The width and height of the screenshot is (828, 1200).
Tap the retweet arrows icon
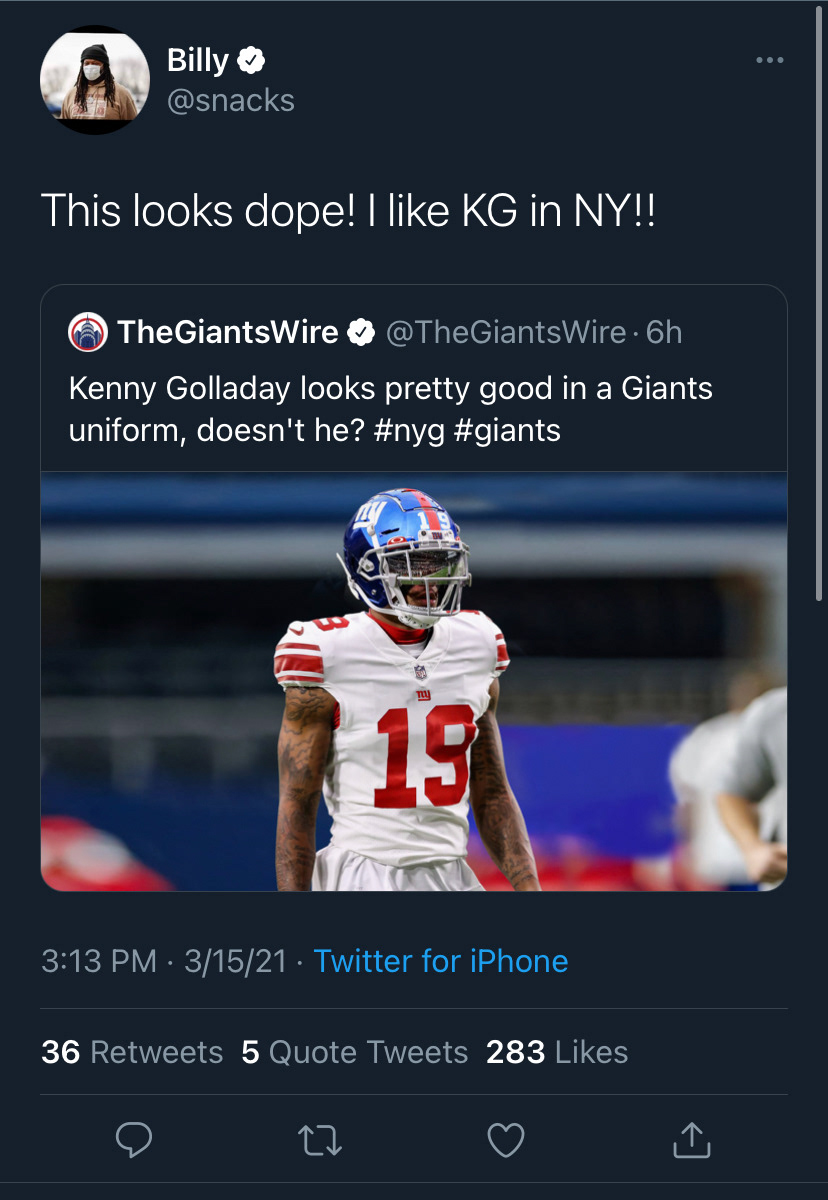tap(321, 1140)
